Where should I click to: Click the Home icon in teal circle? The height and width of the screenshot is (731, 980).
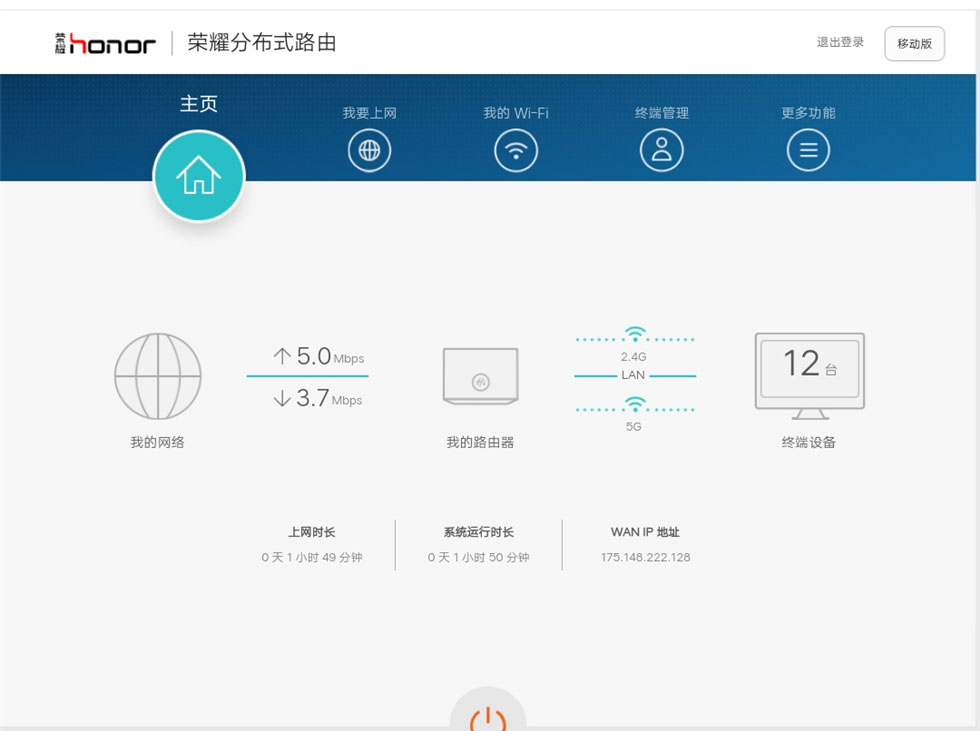[198, 176]
